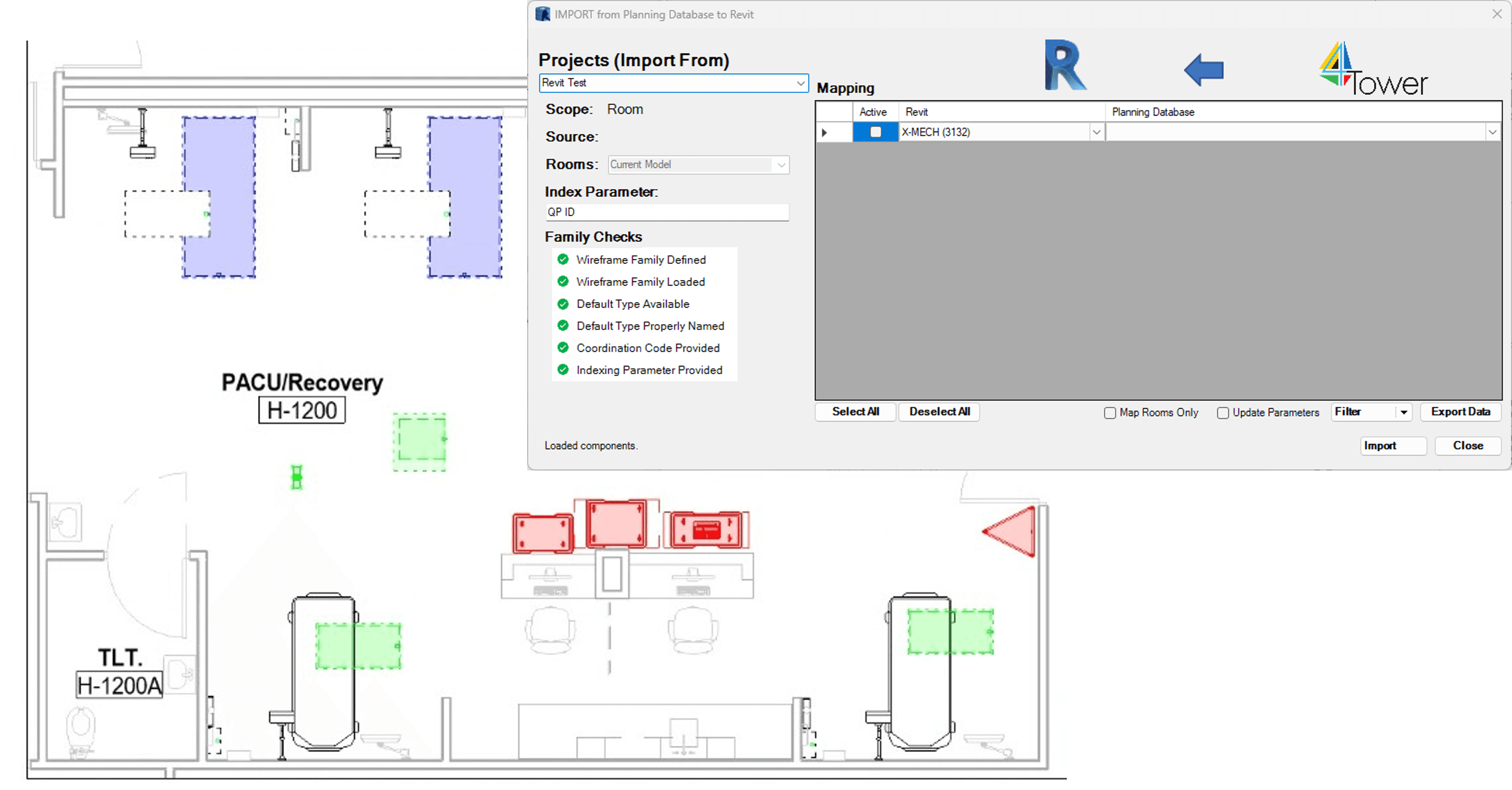
Task: Click the Revit icon in dialog title bar
Action: click(543, 14)
